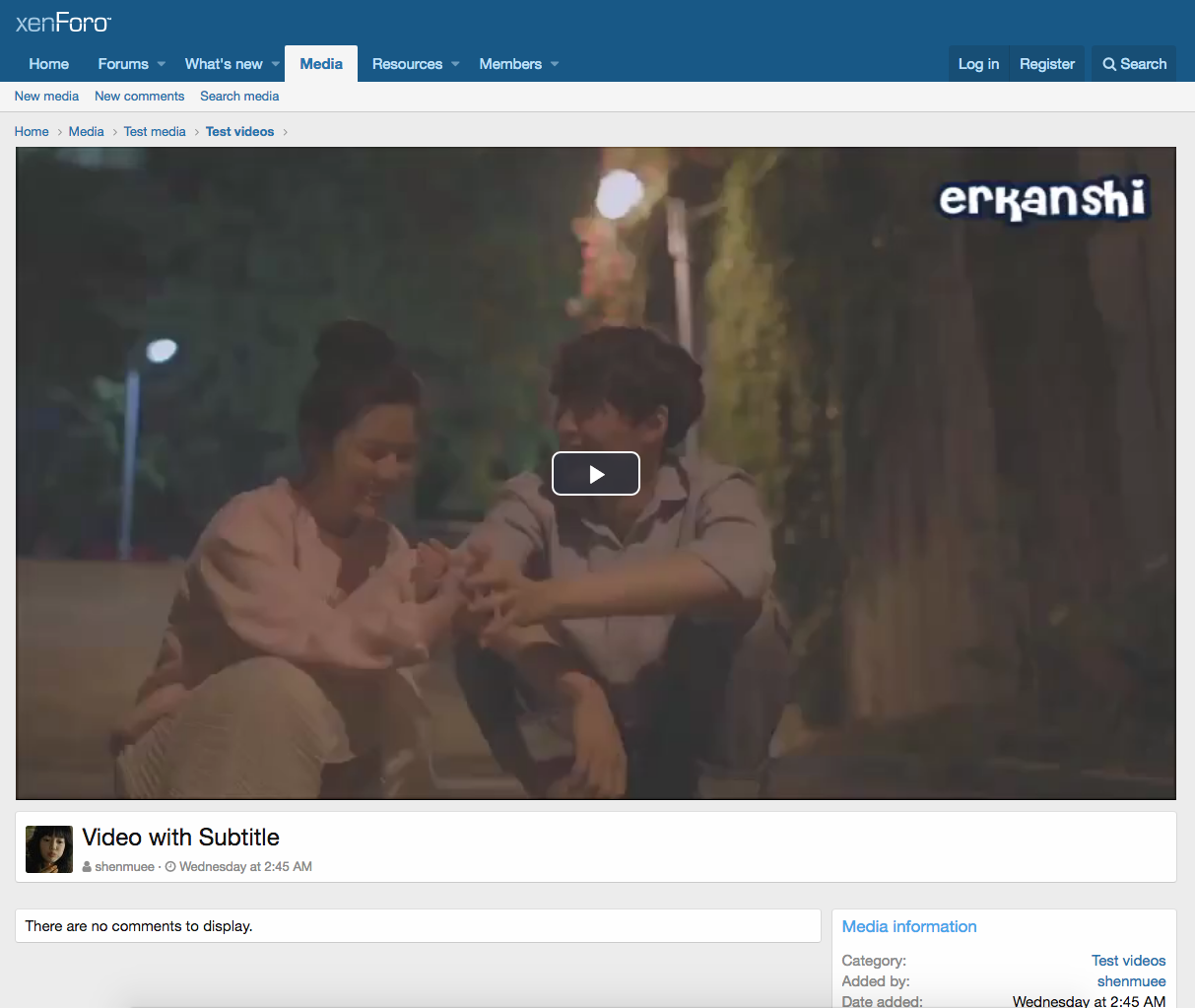Expand the Forums dropdown arrow
Viewport: 1195px width, 1008px height.
coord(162,64)
